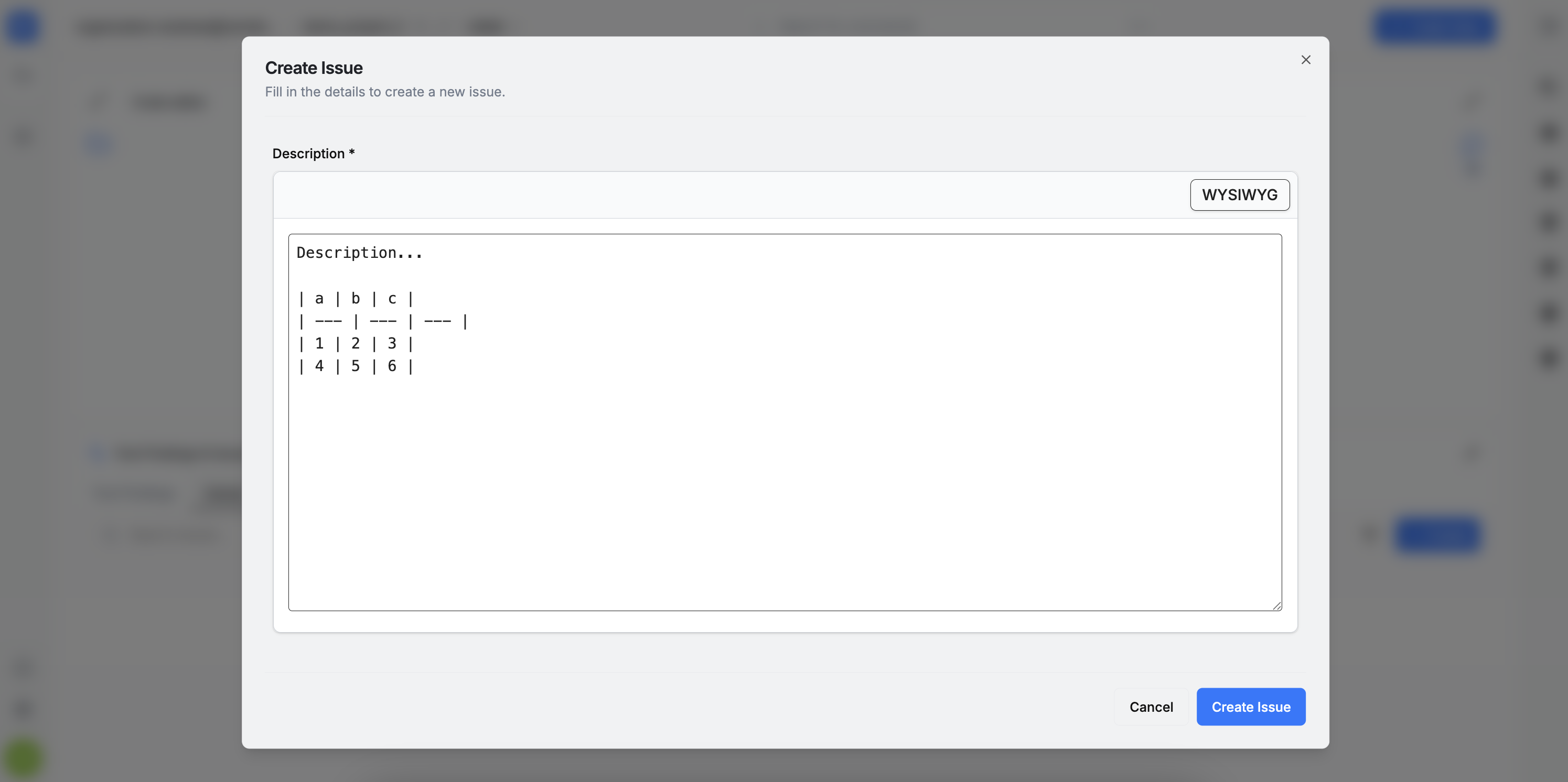
Task: Place cursor in the '4 | 5 | 6' row
Action: pos(356,366)
